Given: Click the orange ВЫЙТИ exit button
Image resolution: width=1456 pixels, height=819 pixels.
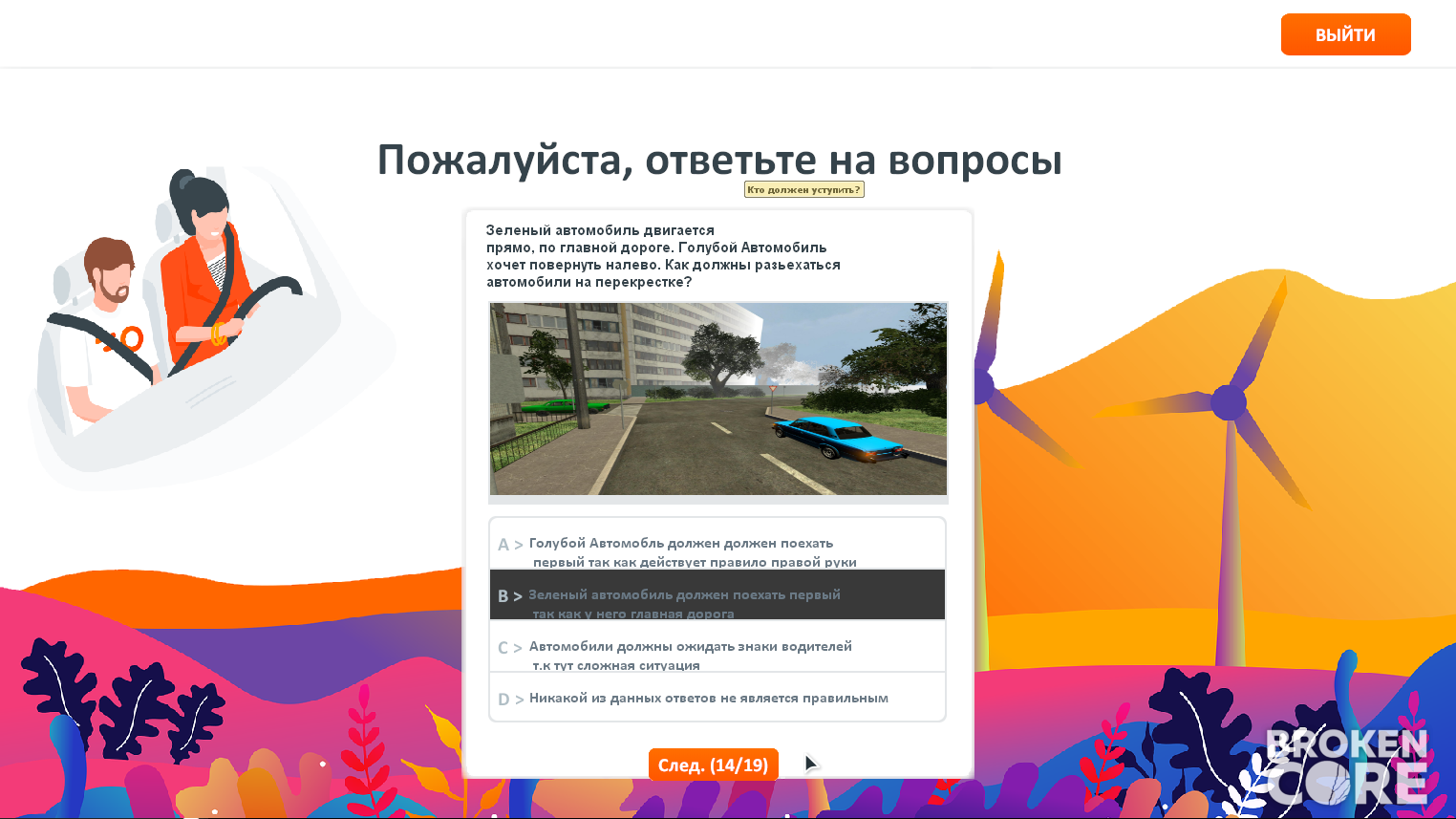Looking at the screenshot, I should click(x=1345, y=34).
